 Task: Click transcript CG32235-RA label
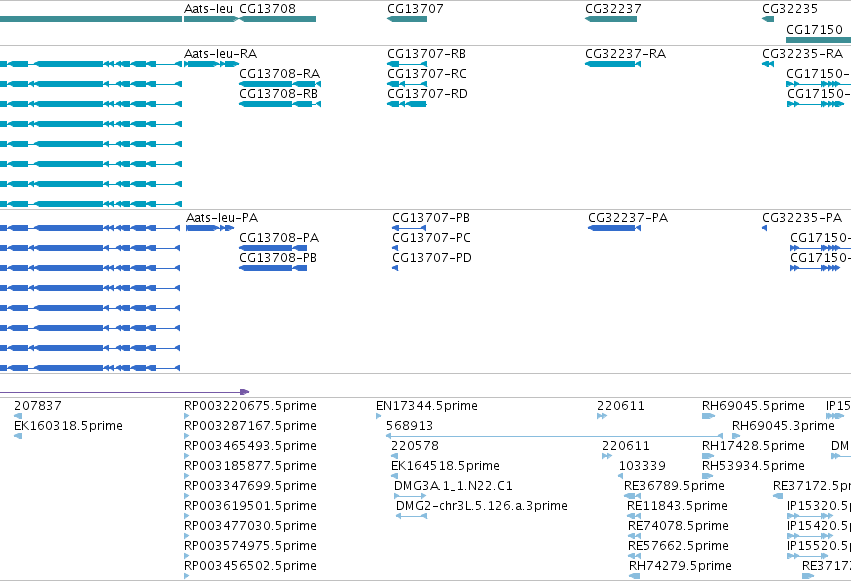[802, 54]
